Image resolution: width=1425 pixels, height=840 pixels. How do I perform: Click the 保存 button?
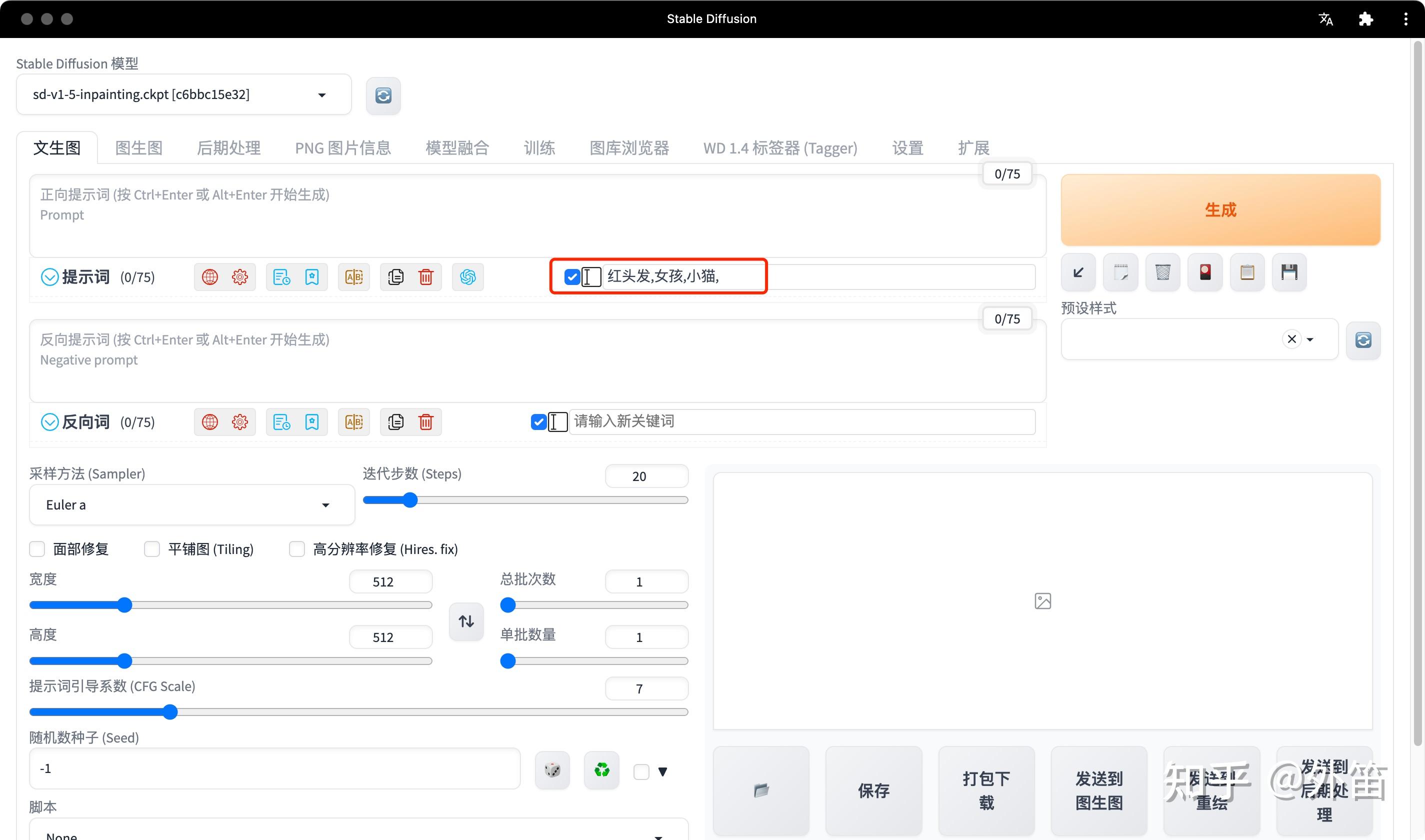873,790
